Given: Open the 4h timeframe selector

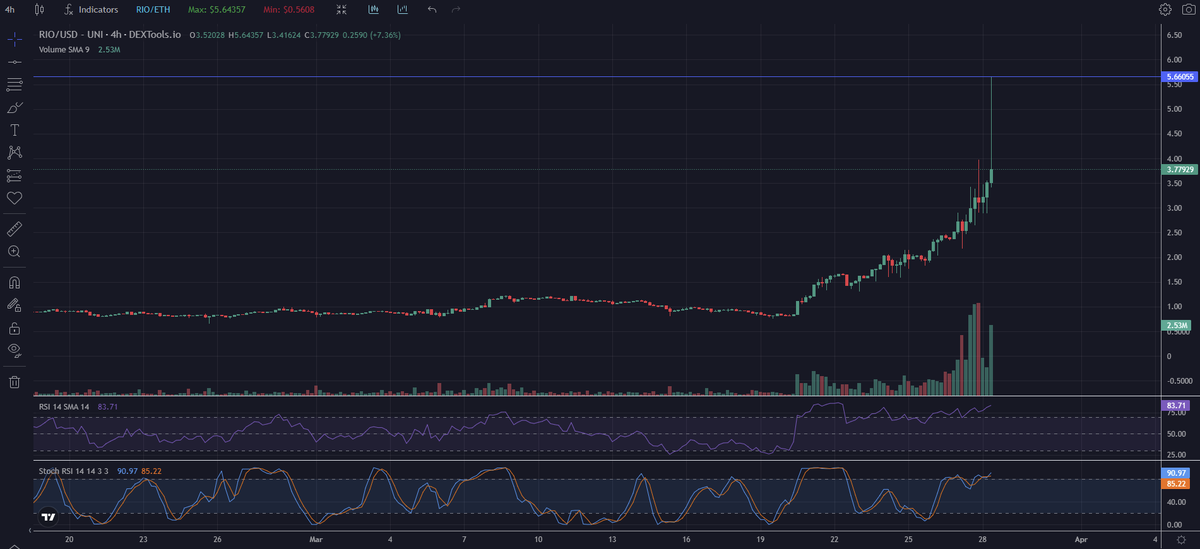Looking at the screenshot, I should click(9, 9).
